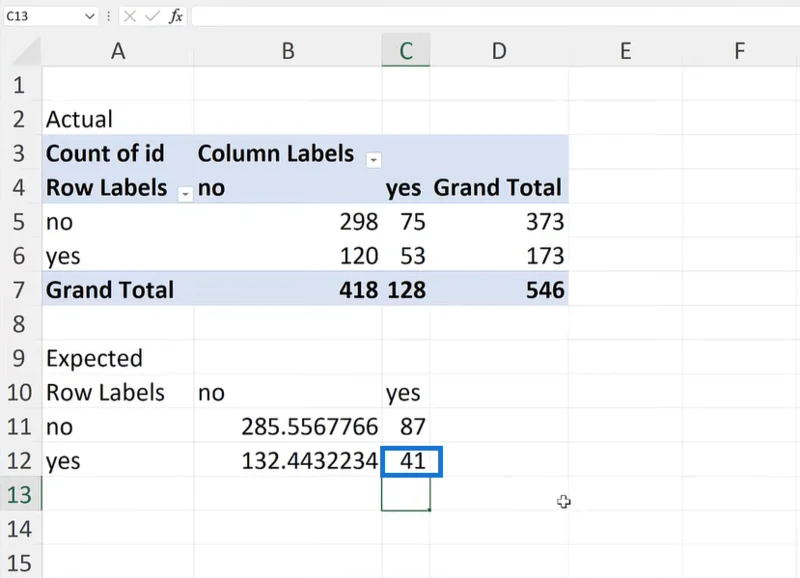Click the cell with value 285.5567766
Screen dimensions: 800x578
click(288, 426)
